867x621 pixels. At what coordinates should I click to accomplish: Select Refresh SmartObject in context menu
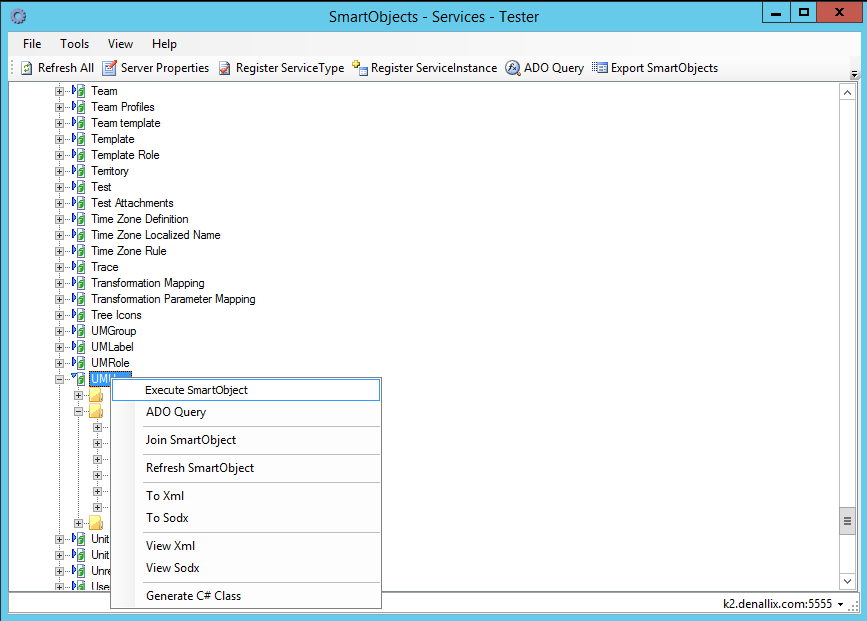point(246,468)
